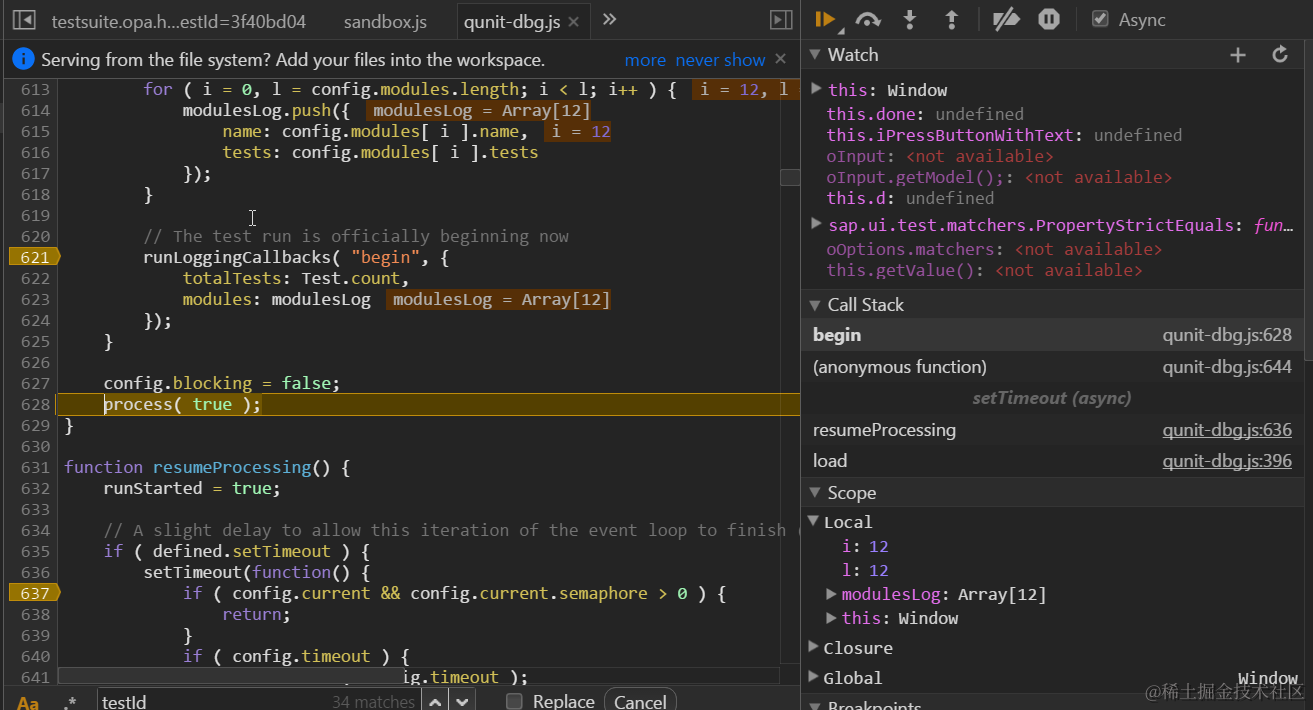
Task: Switch to the testsuite.opa.h tab
Action: (x=179, y=21)
